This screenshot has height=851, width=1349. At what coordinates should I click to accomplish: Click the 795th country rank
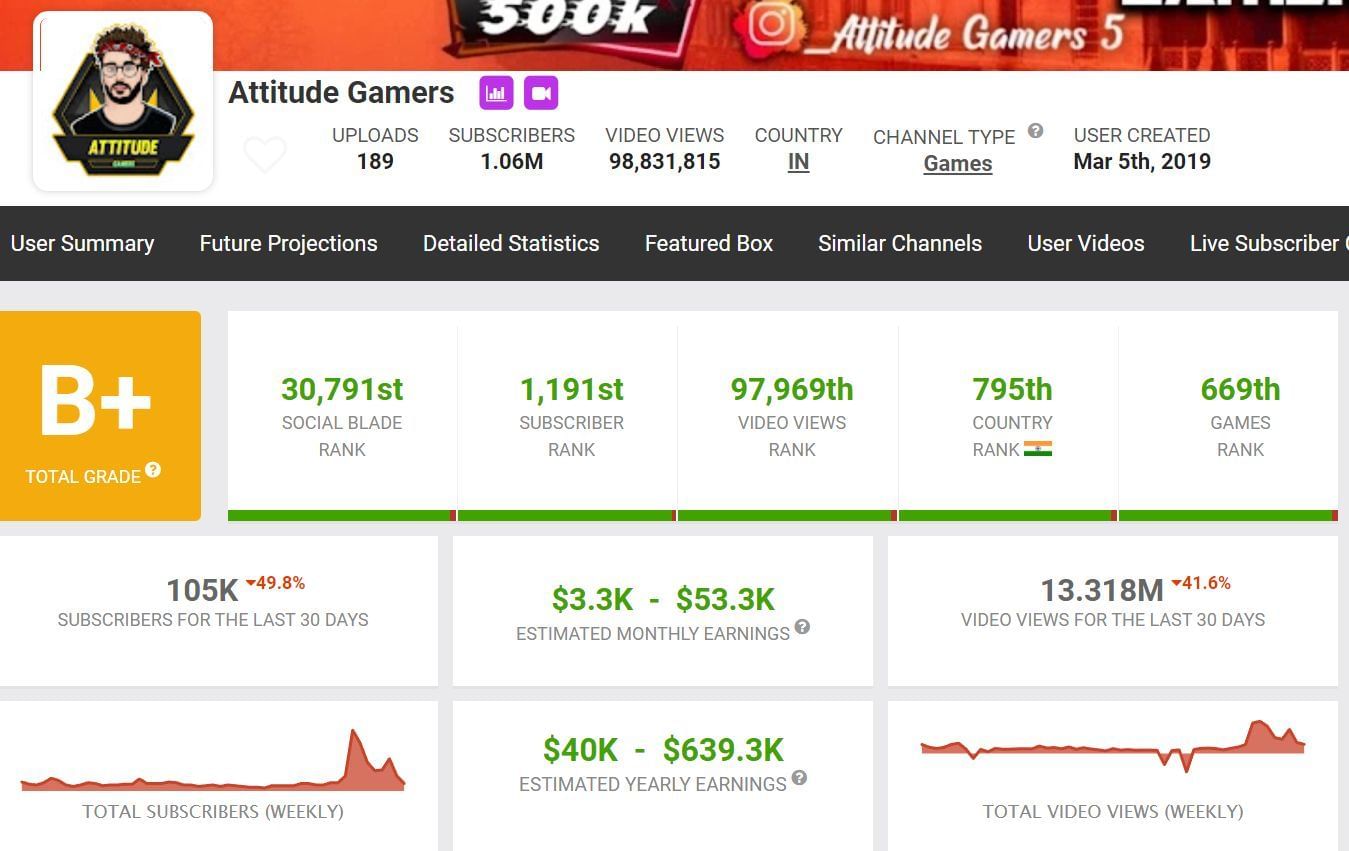point(1012,389)
